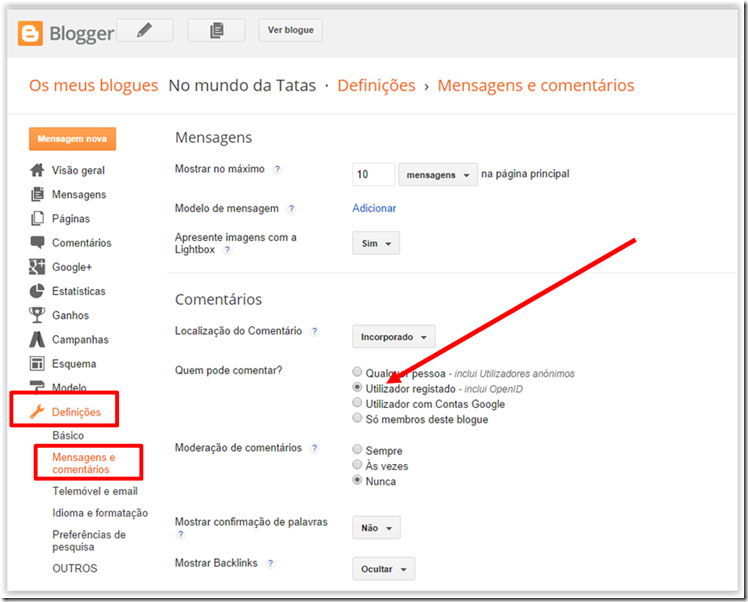Open Telemóvel e email settings
The image size is (748, 602).
pyautogui.click(x=95, y=491)
